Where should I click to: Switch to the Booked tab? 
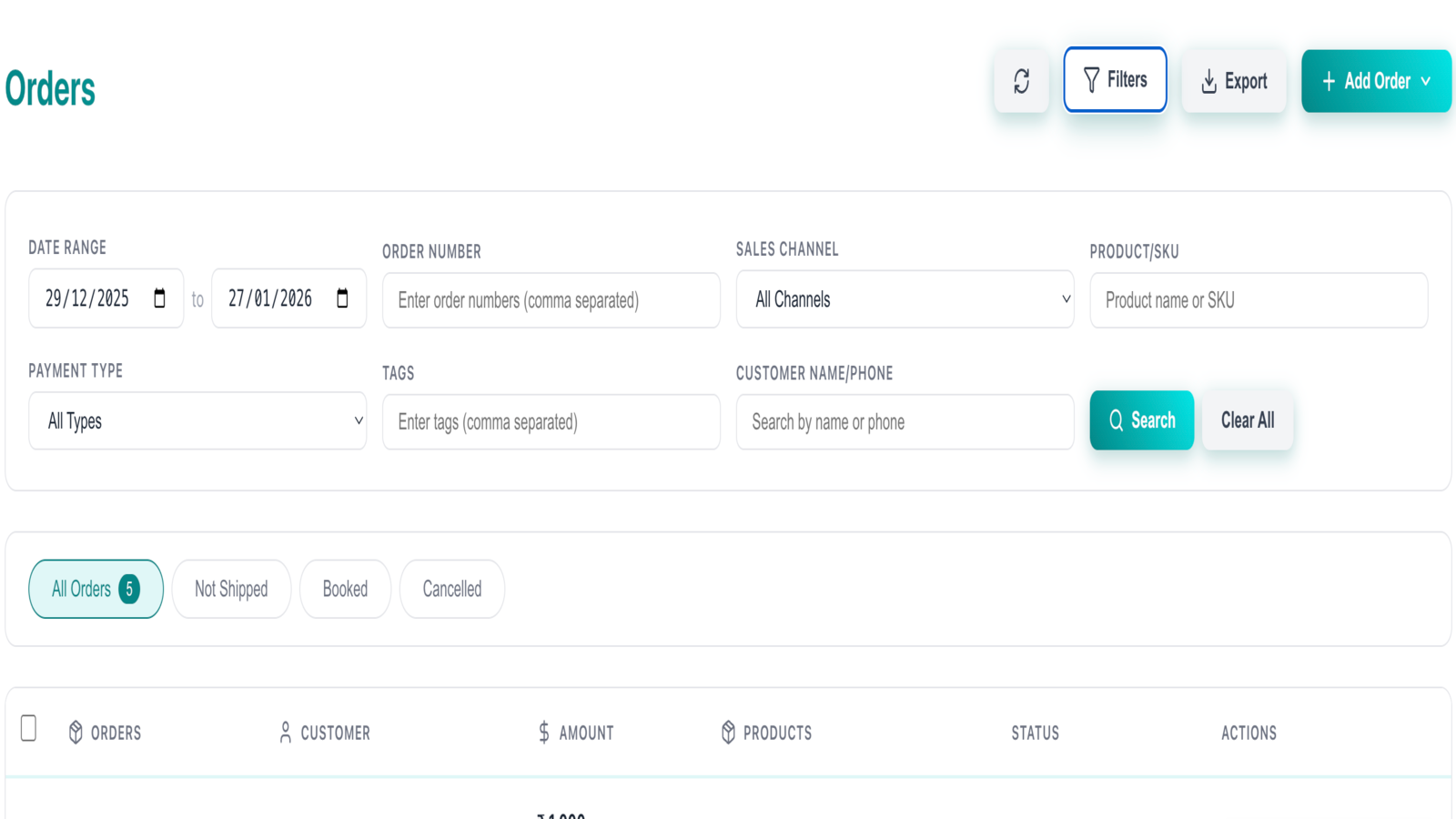[x=345, y=589]
